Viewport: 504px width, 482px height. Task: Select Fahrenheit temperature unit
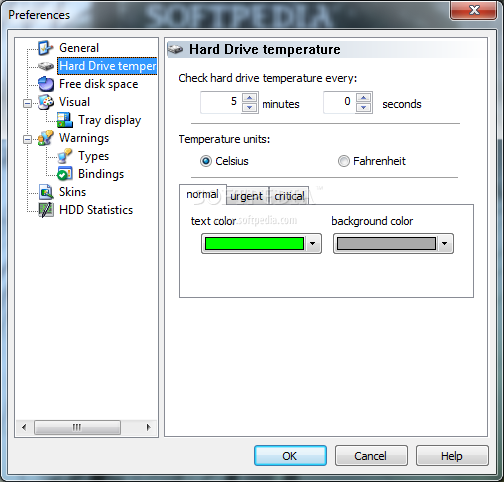point(372,161)
